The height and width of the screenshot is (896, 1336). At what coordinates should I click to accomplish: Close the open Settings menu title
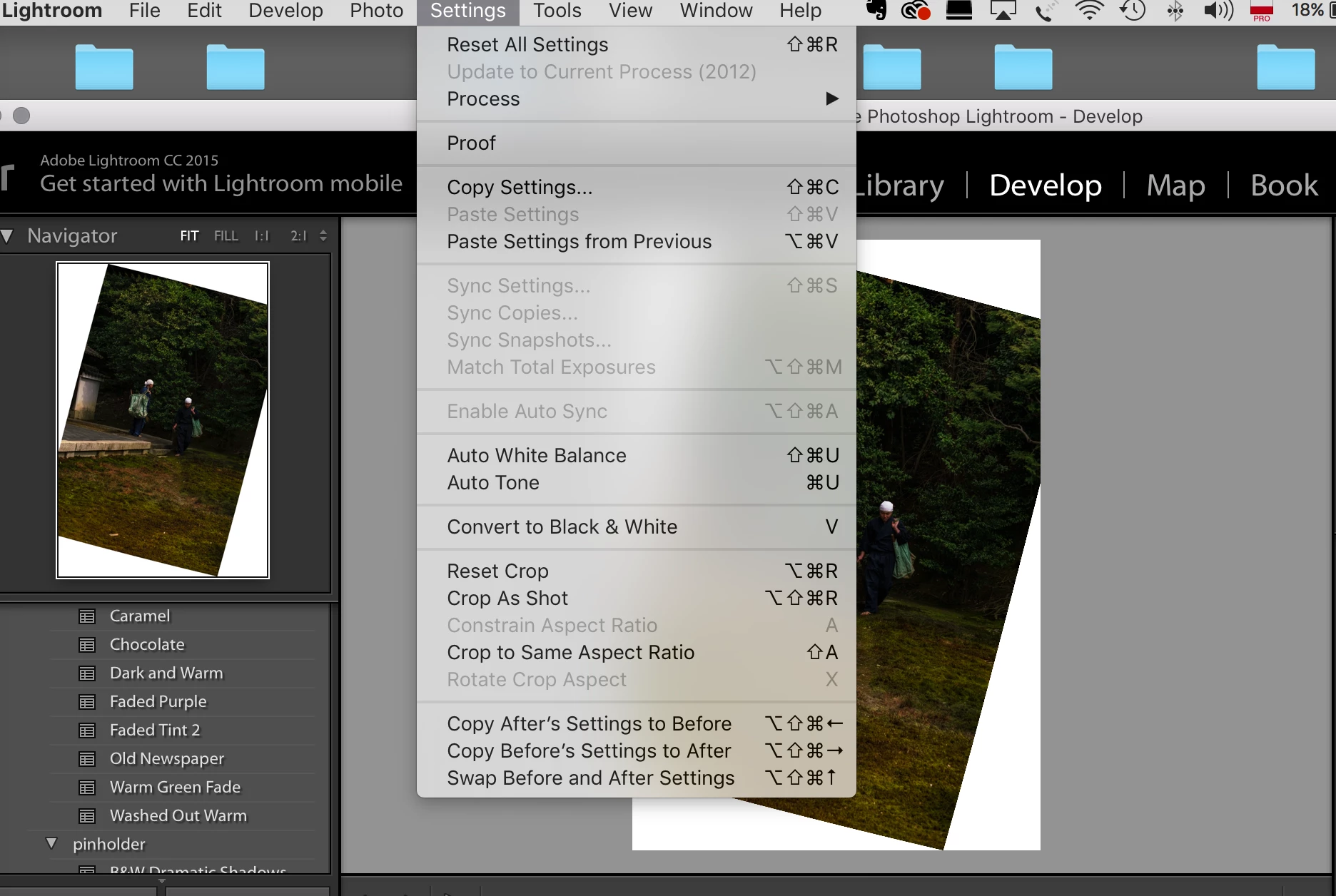pos(468,11)
